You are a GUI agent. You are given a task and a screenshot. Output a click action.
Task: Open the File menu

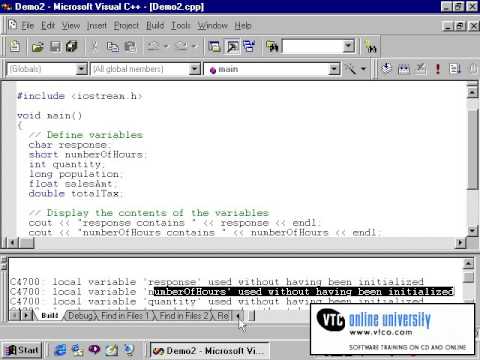pyautogui.click(x=28, y=26)
